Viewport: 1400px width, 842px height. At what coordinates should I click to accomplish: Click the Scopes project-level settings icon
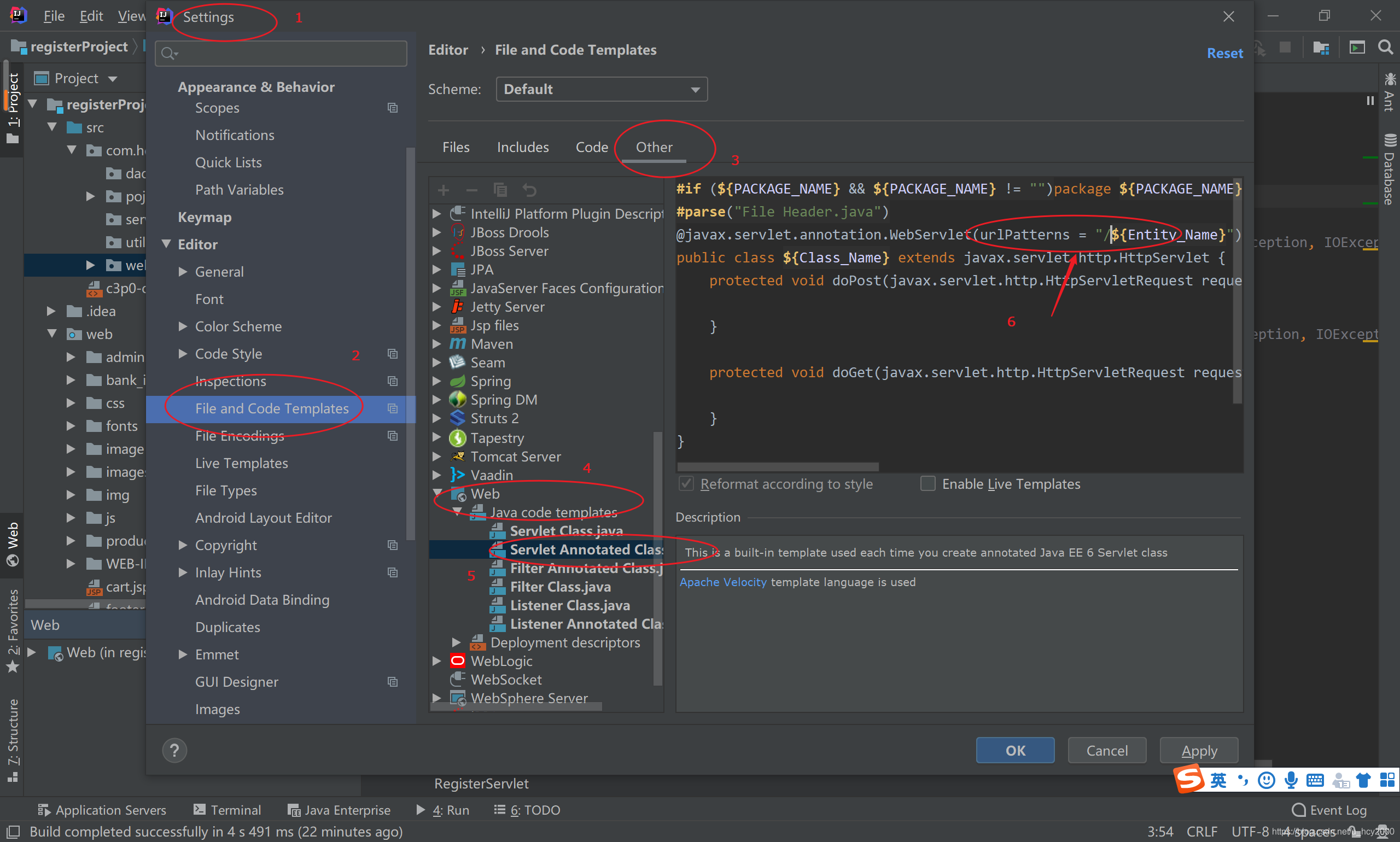(x=392, y=108)
